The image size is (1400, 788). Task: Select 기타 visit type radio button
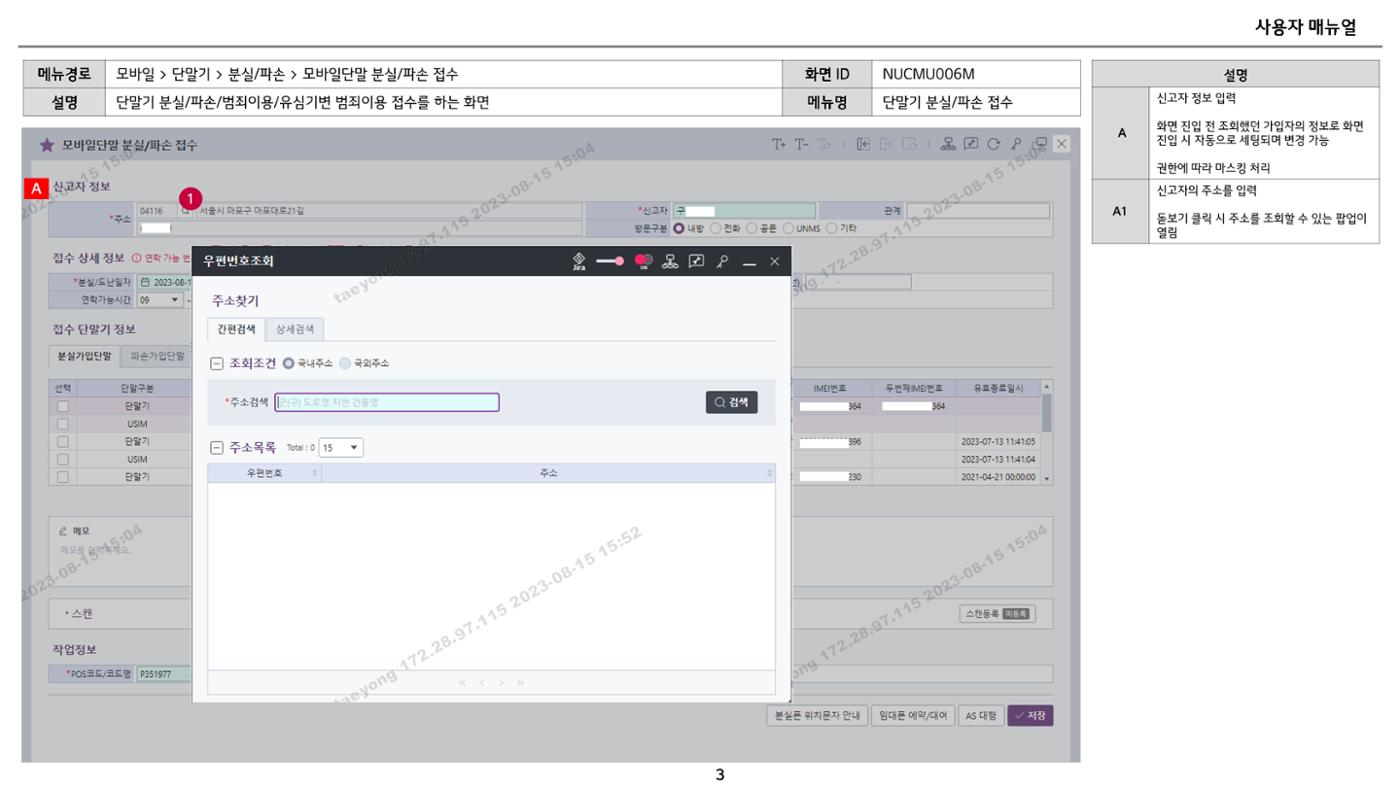831,228
